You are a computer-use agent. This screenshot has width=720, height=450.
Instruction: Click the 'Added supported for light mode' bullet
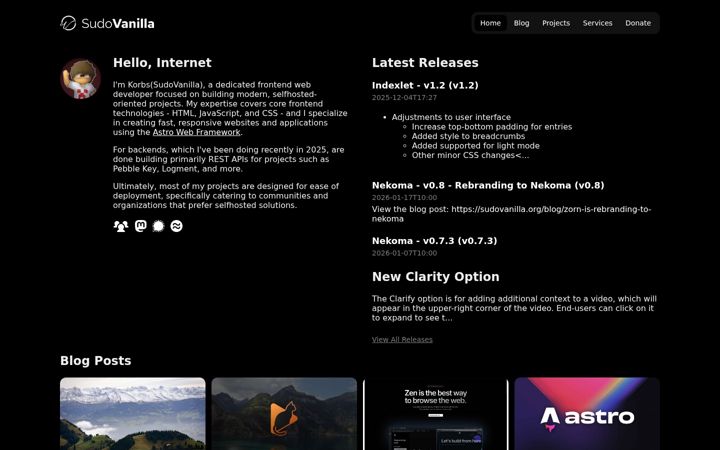click(x=476, y=146)
